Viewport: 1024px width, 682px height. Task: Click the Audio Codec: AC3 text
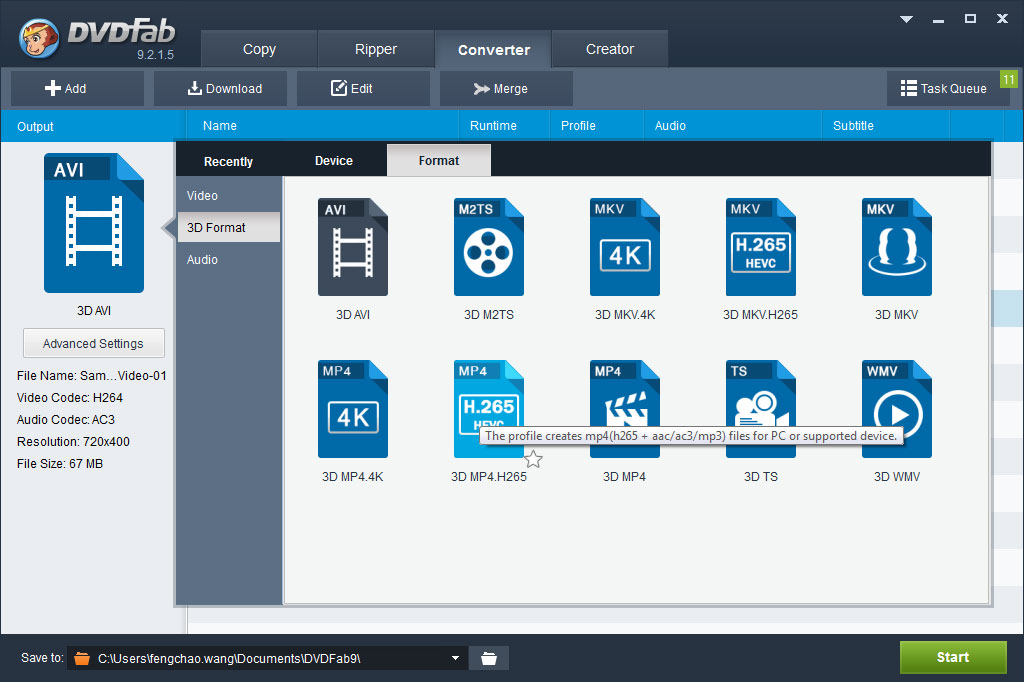[x=66, y=419]
